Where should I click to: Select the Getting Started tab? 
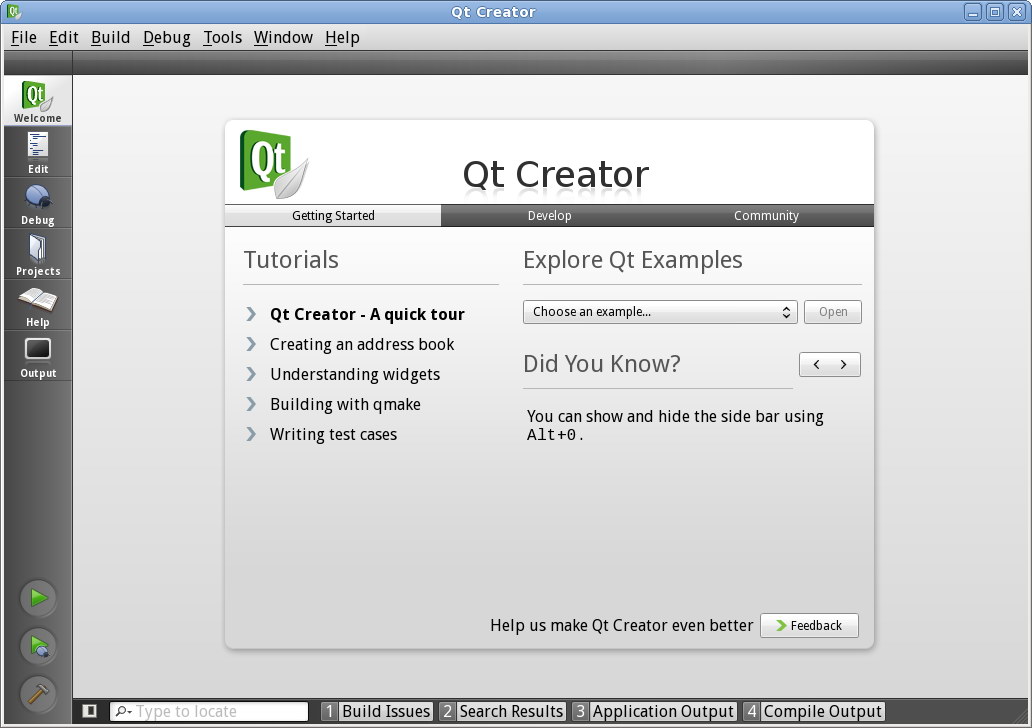pyautogui.click(x=333, y=216)
